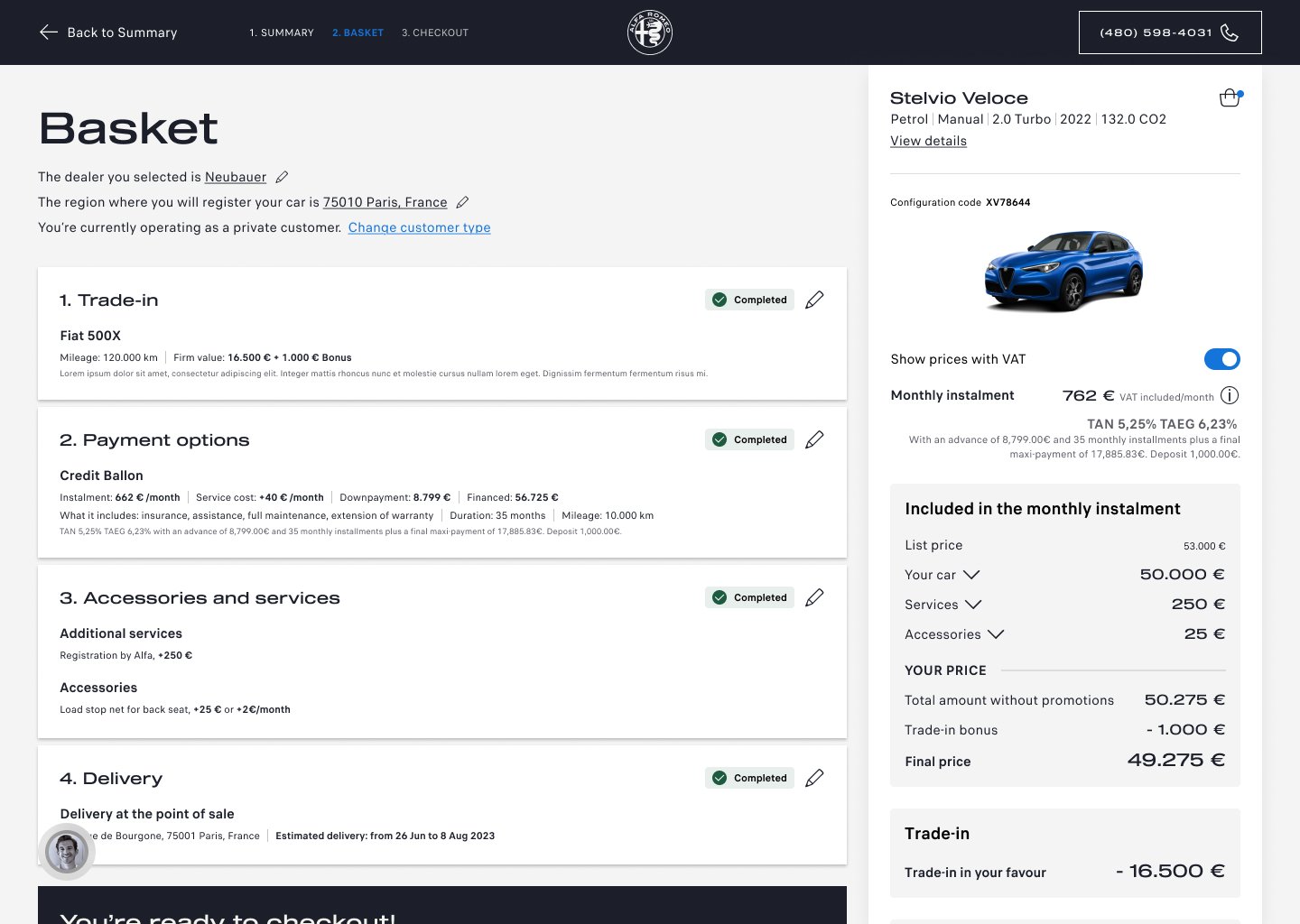Click the List price 53.000 € value

click(x=1204, y=546)
